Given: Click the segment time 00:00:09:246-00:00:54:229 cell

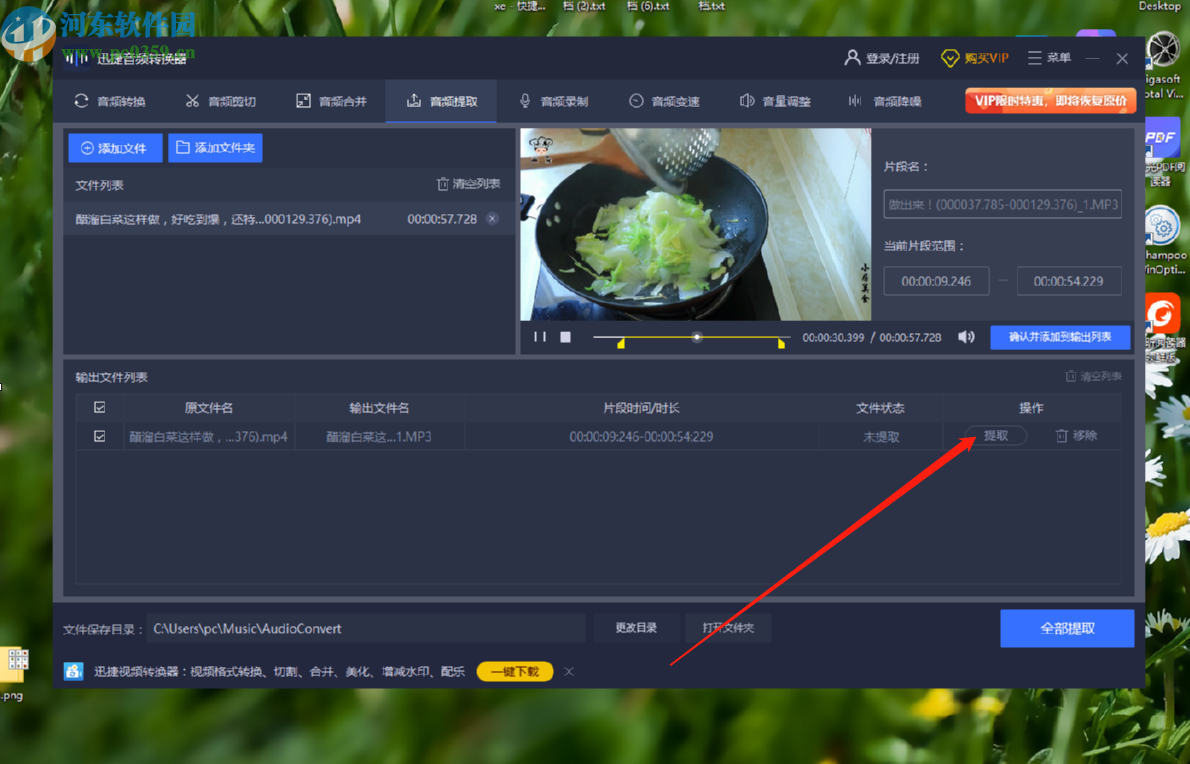Looking at the screenshot, I should pos(641,436).
